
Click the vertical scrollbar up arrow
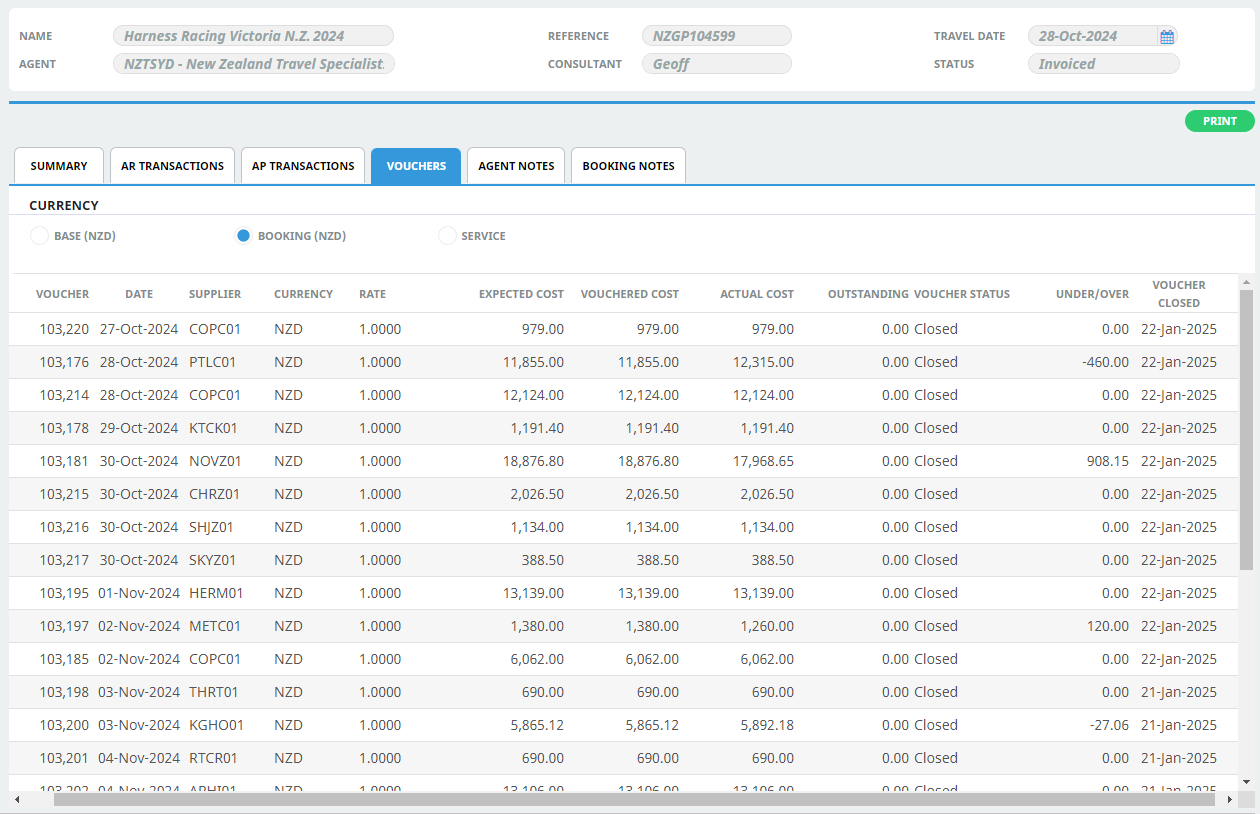(x=1246, y=282)
